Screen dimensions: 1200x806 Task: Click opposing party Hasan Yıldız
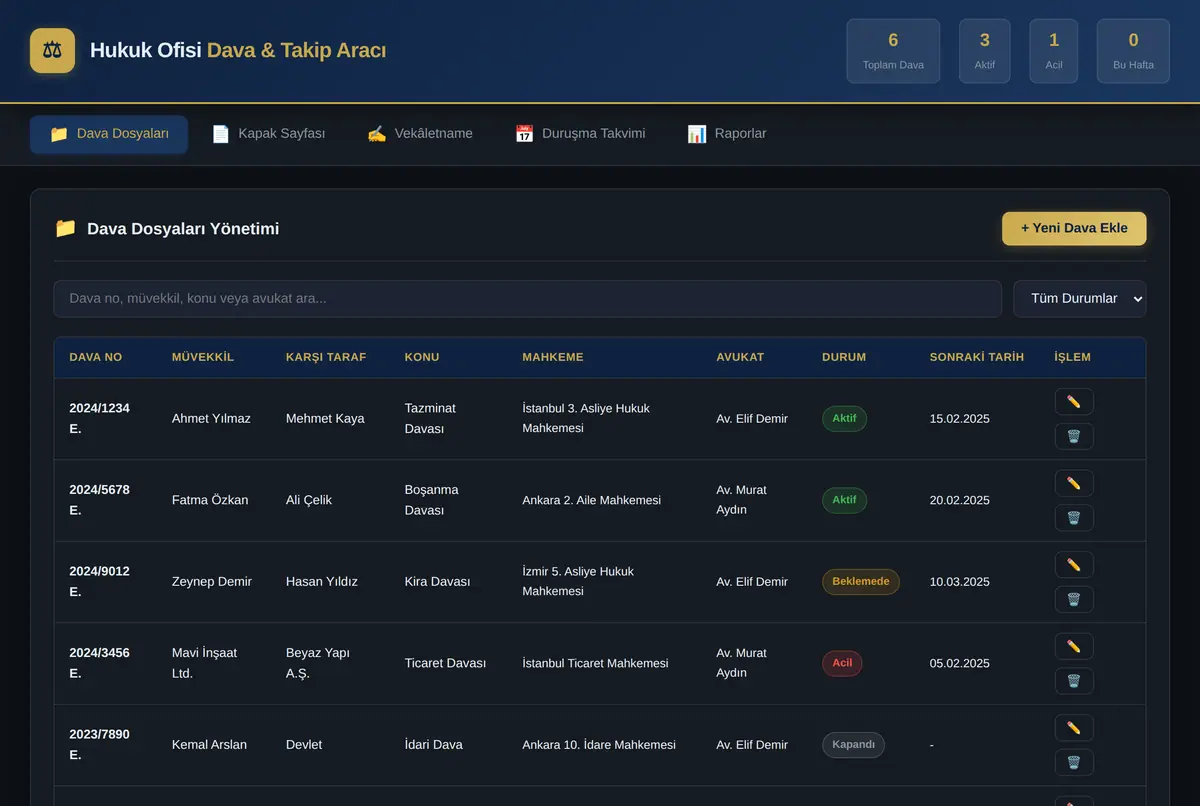(322, 582)
